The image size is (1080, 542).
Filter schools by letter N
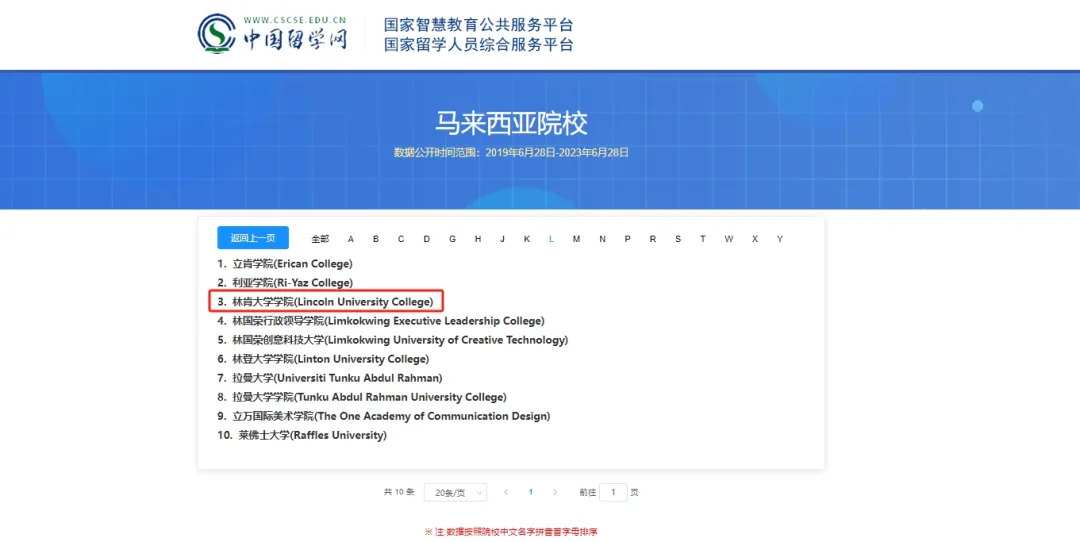[x=603, y=239]
